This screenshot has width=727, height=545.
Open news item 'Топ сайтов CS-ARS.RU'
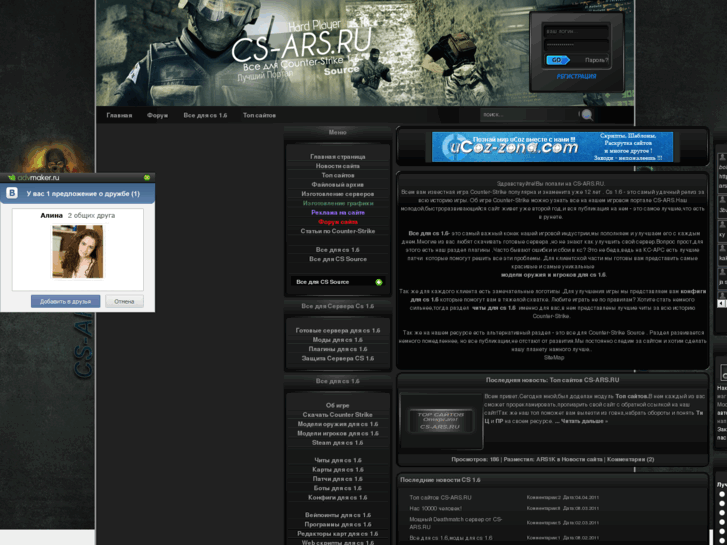coord(440,497)
